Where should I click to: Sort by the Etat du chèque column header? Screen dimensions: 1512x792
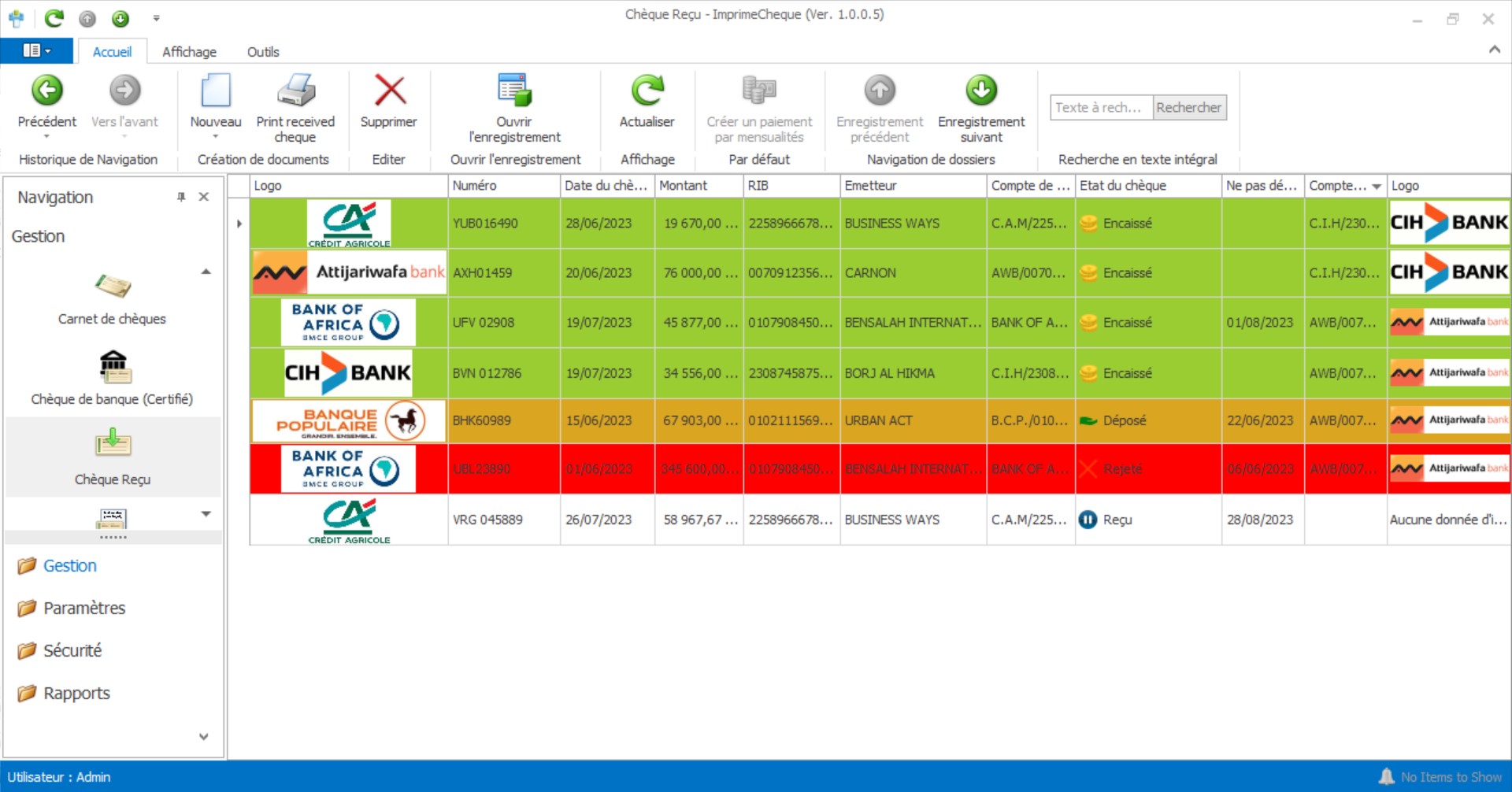(x=1148, y=186)
